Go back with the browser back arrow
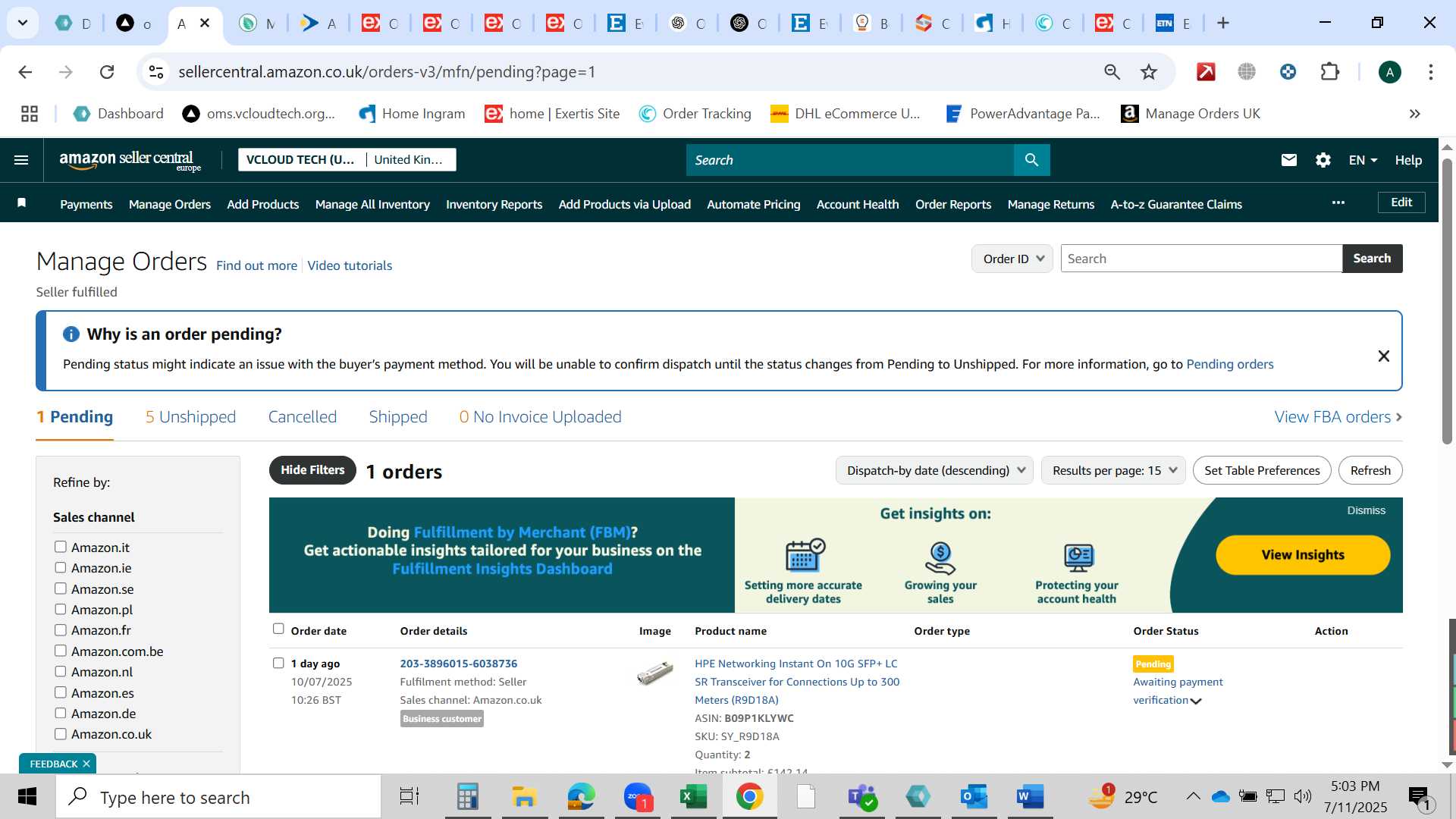 point(25,72)
